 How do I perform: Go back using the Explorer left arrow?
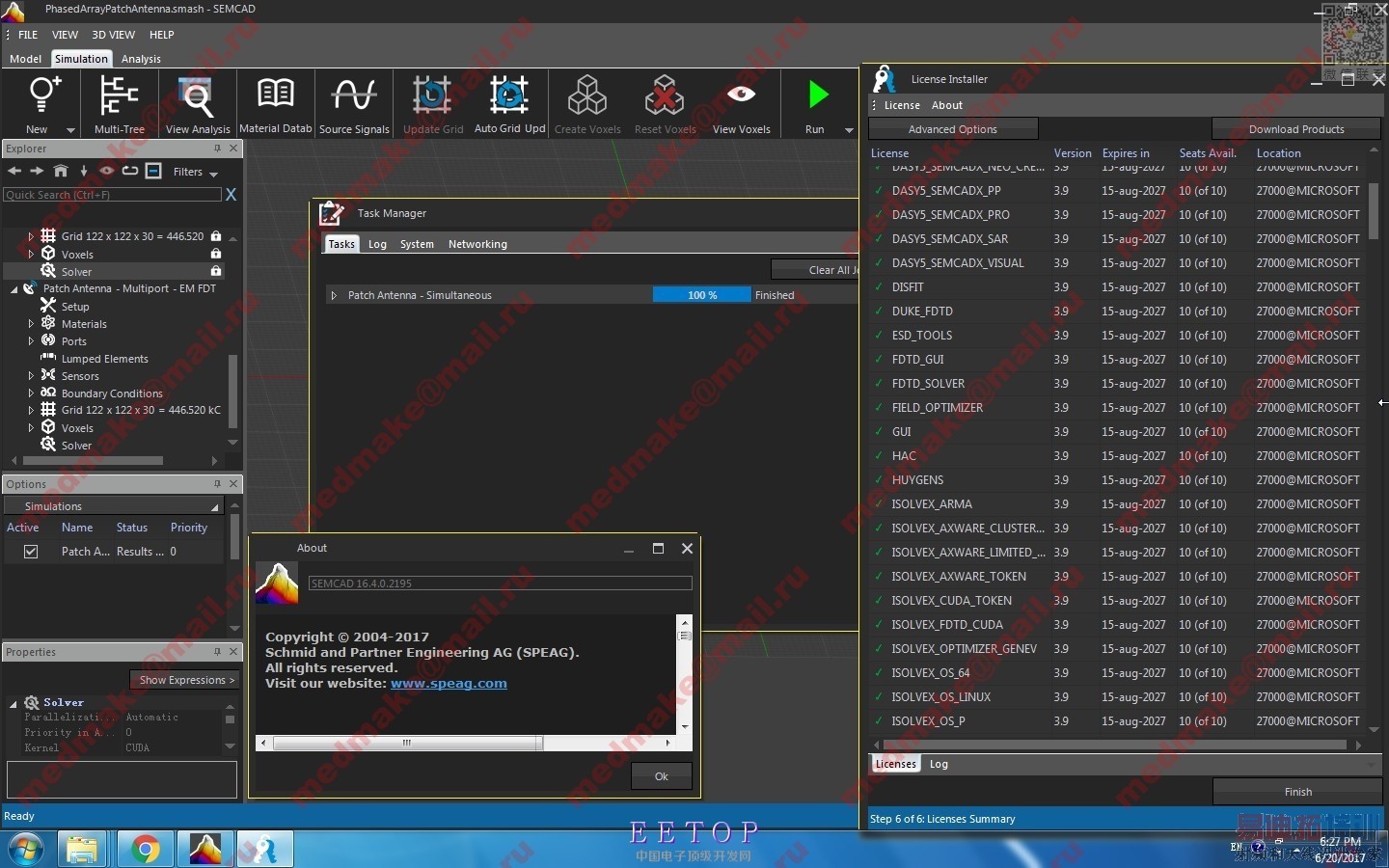14,171
